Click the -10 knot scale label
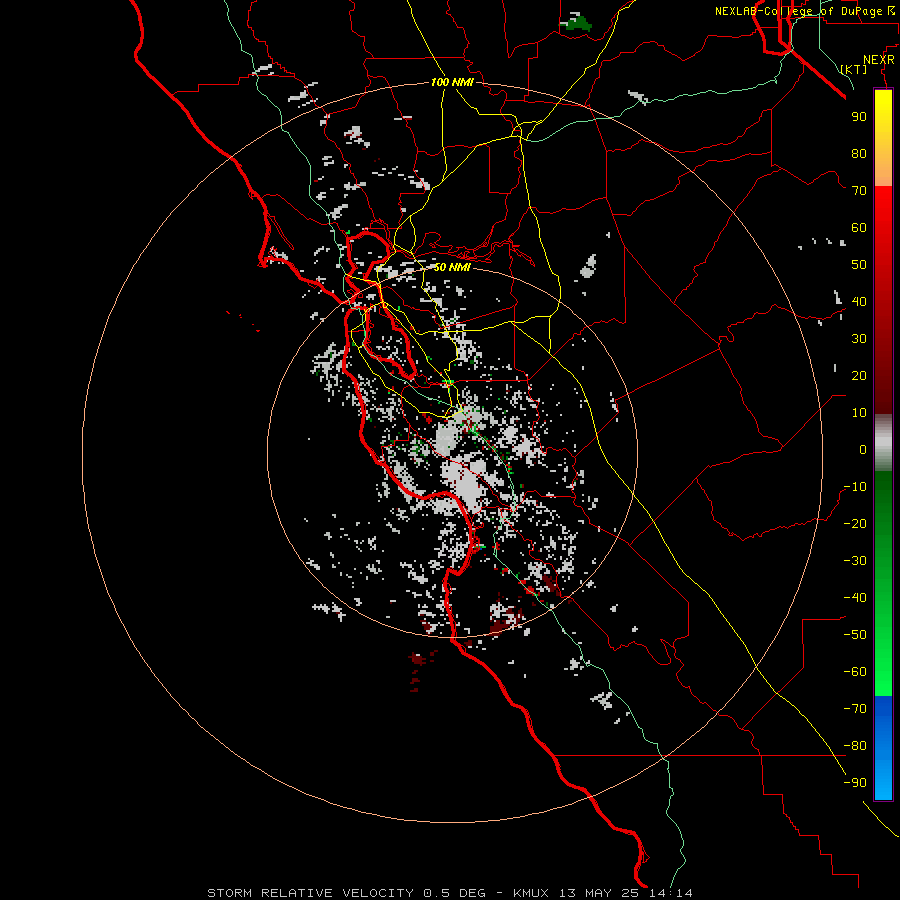This screenshot has width=900, height=900. 855,487
